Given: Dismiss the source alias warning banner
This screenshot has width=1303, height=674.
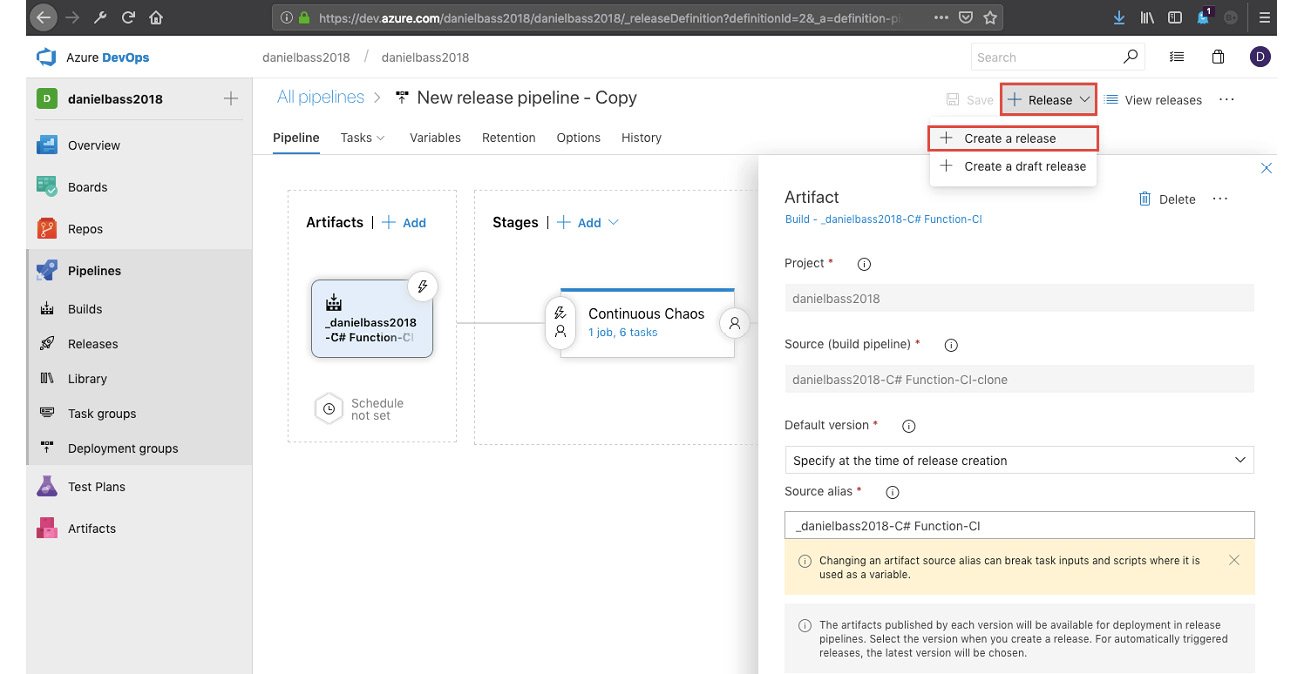Looking at the screenshot, I should [x=1234, y=560].
